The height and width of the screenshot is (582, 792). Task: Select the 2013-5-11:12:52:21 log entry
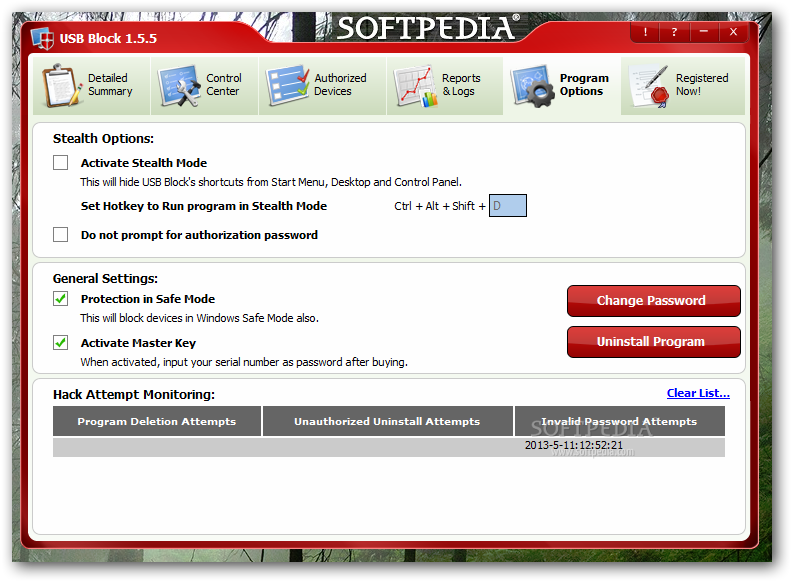click(574, 445)
